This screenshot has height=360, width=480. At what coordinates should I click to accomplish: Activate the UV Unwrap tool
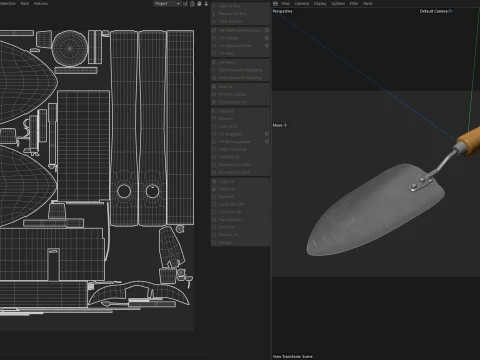coord(237,38)
